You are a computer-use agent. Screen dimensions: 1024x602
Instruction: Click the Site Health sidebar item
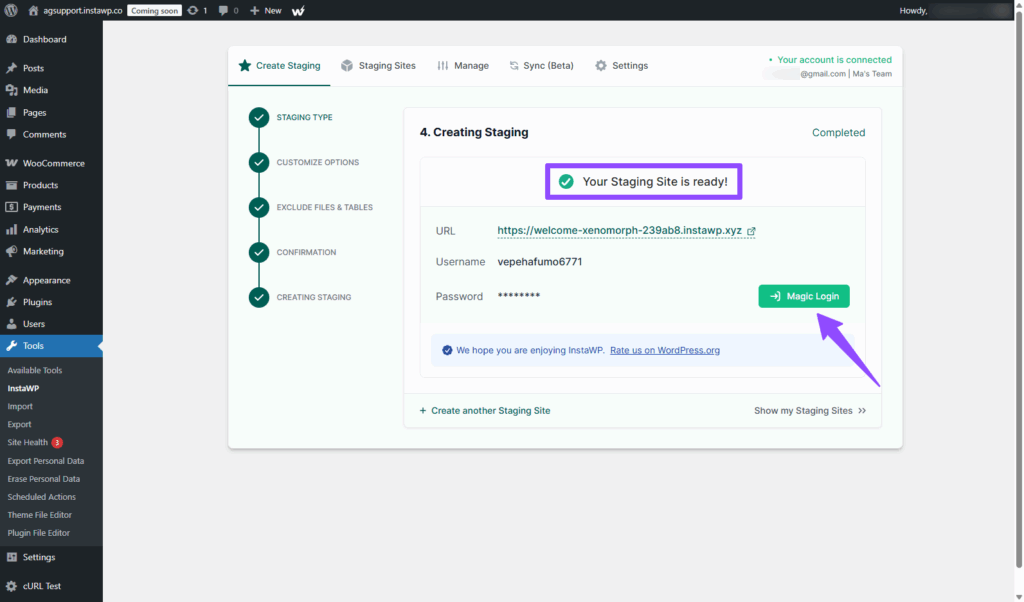point(27,442)
